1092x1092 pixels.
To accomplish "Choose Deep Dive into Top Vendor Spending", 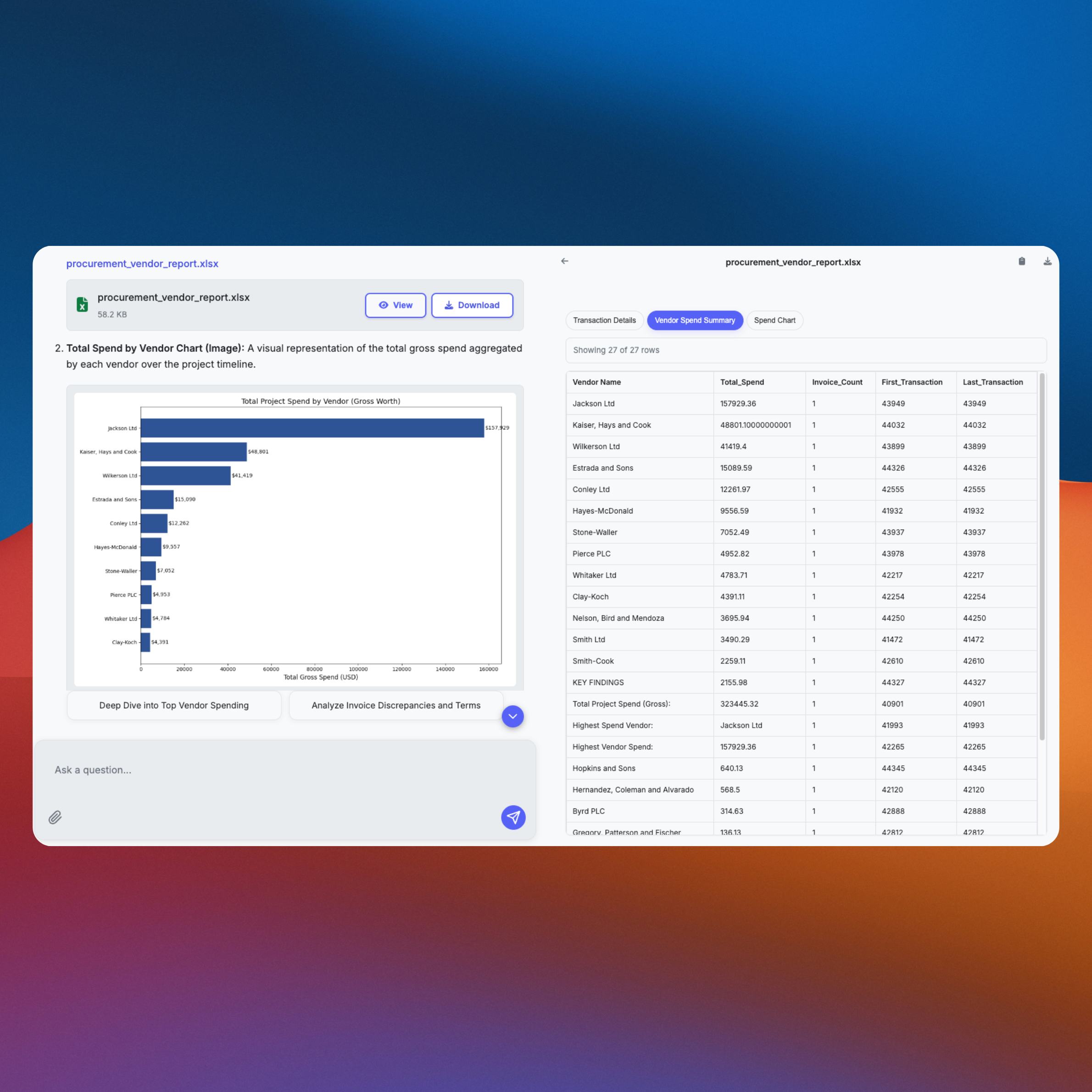I will click(173, 705).
